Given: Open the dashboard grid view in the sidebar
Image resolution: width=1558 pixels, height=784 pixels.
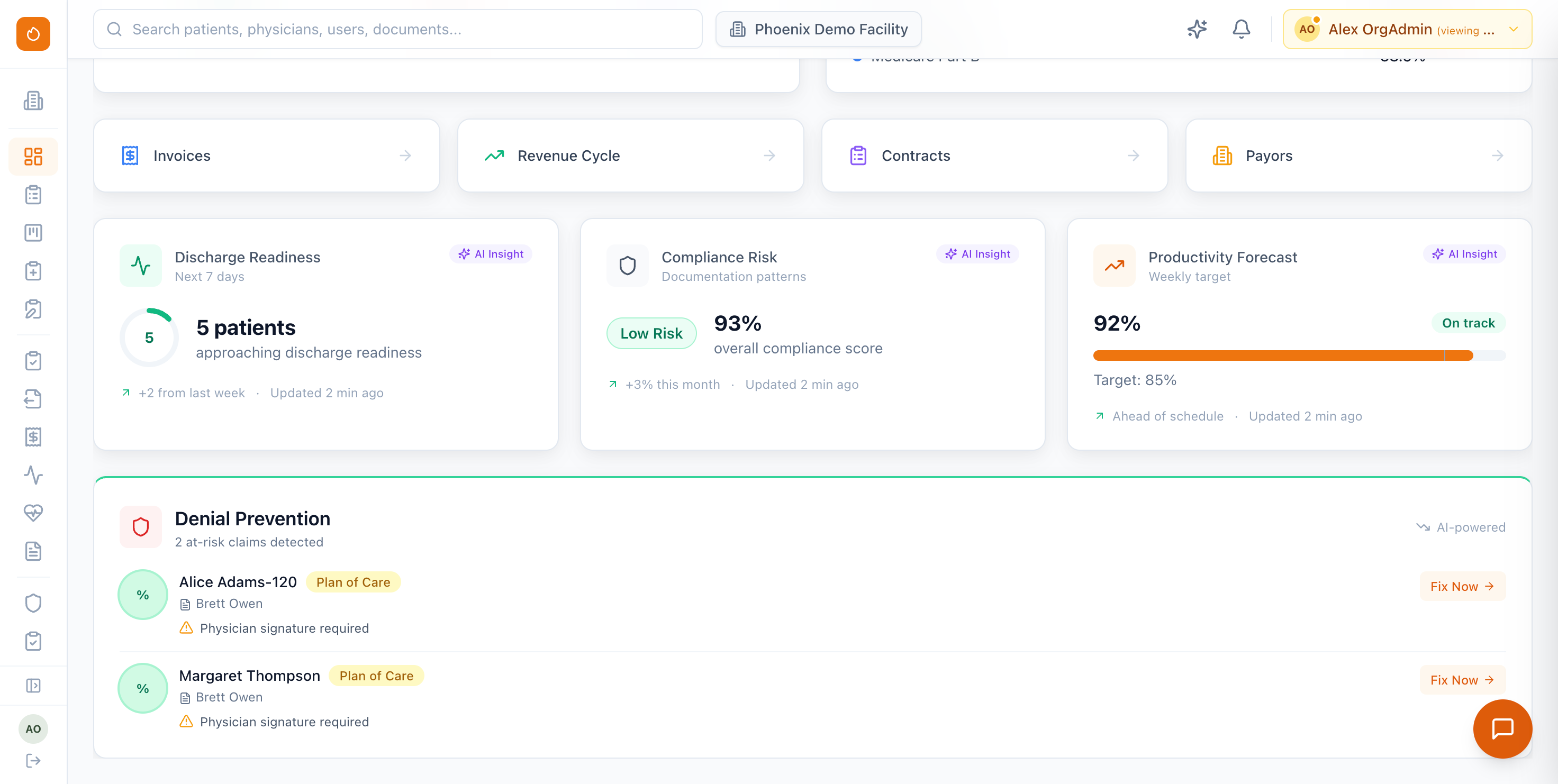Looking at the screenshot, I should pyautogui.click(x=33, y=156).
